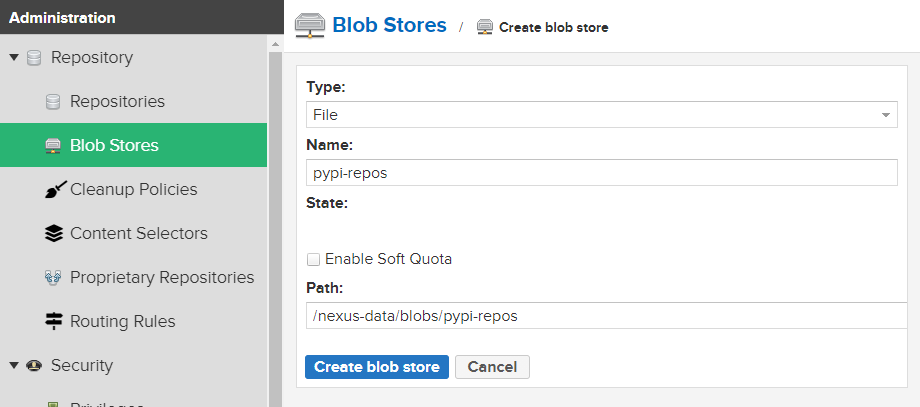Open the Type dropdown arrow
The height and width of the screenshot is (407, 920).
pos(886,115)
